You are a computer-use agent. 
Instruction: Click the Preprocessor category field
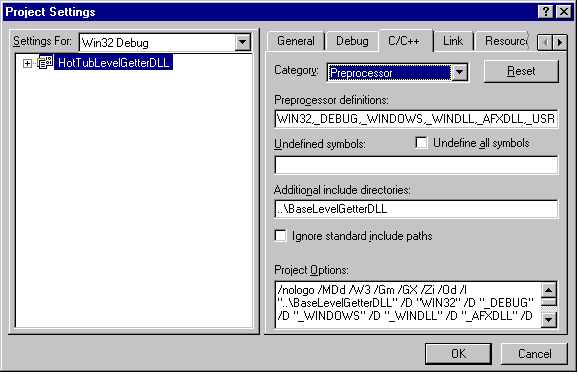(389, 73)
